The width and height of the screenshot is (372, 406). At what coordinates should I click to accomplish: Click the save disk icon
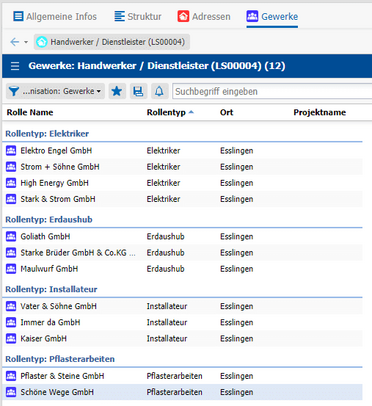coord(138,91)
